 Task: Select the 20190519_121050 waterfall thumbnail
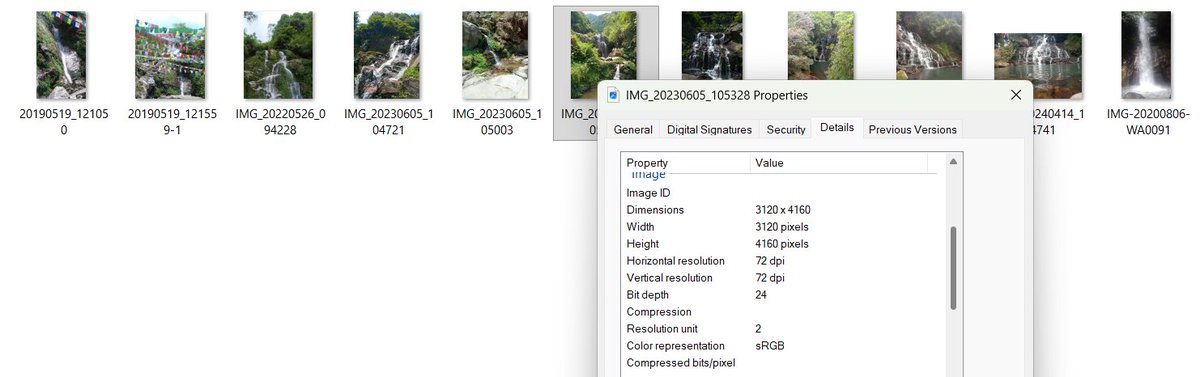click(x=61, y=55)
